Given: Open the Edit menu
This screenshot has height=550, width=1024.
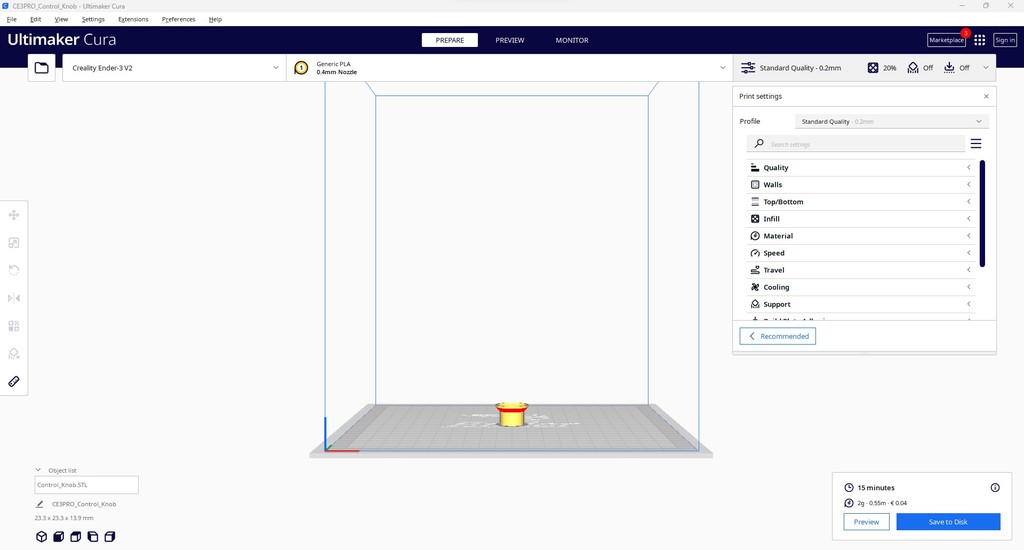Looking at the screenshot, I should [35, 20].
